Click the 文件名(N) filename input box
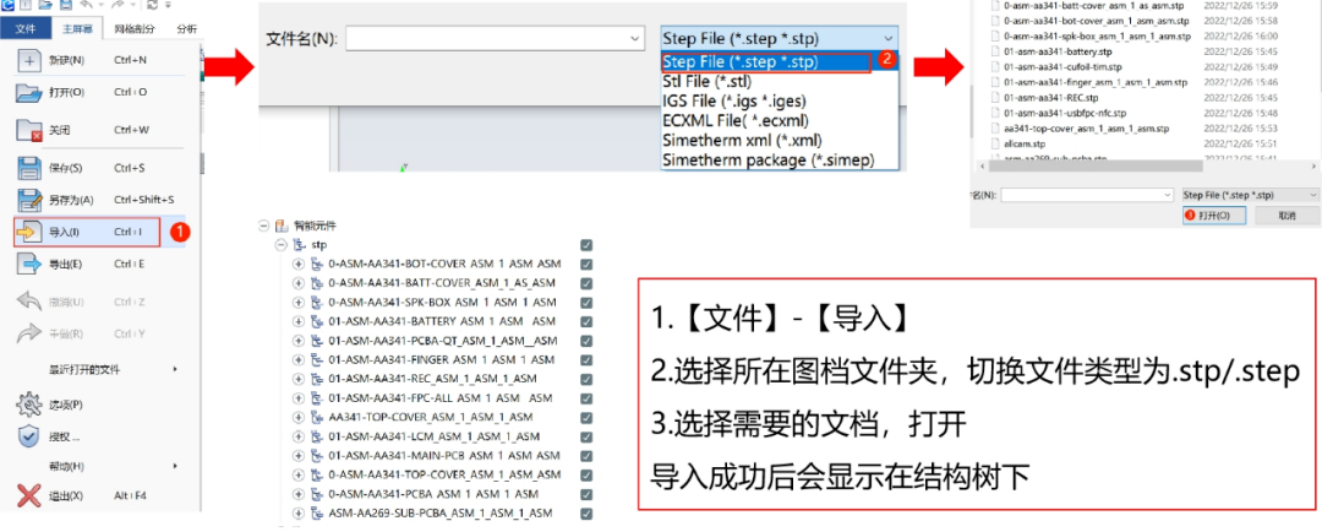This screenshot has width=1327, height=529. point(496,38)
